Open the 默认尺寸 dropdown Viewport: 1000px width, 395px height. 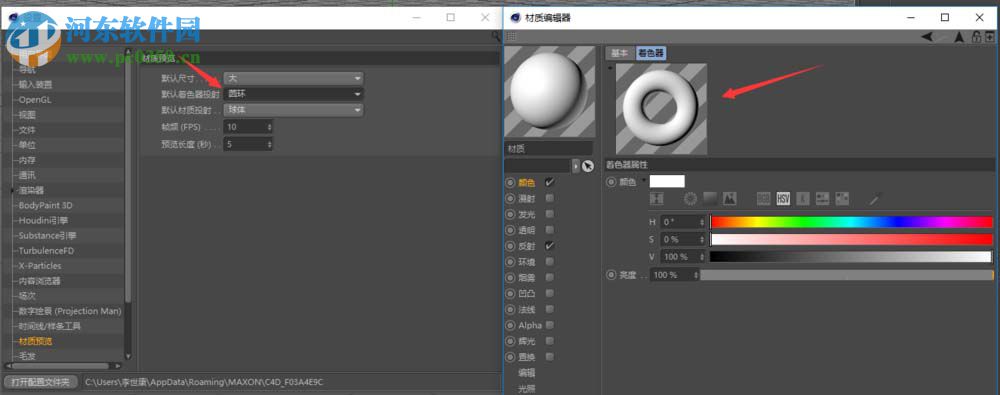(293, 78)
